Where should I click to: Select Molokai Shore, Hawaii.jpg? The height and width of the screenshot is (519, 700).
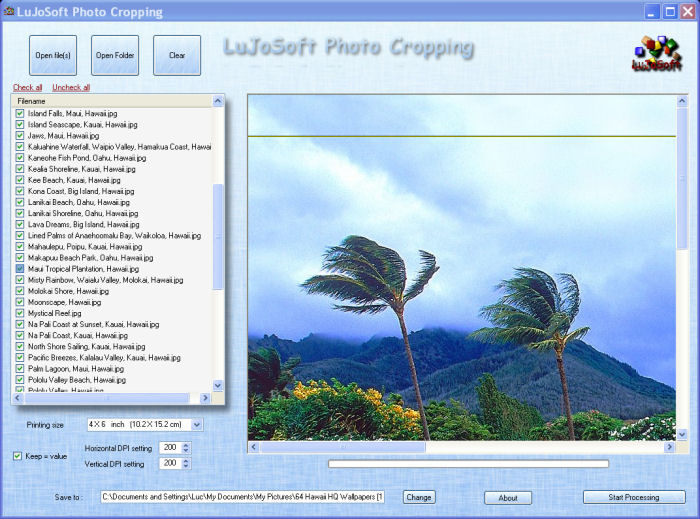point(68,291)
